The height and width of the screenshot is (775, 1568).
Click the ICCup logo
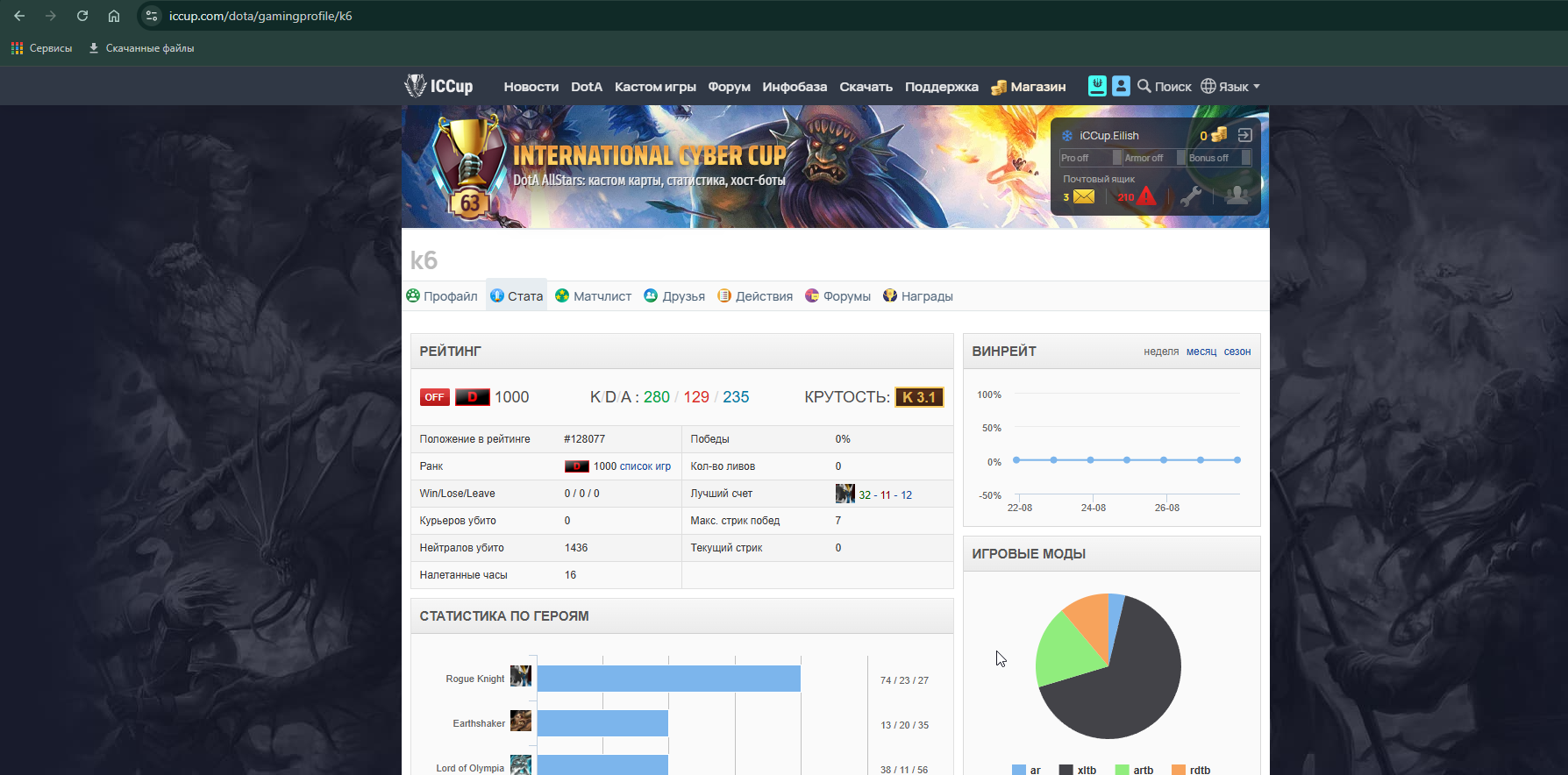pos(438,86)
